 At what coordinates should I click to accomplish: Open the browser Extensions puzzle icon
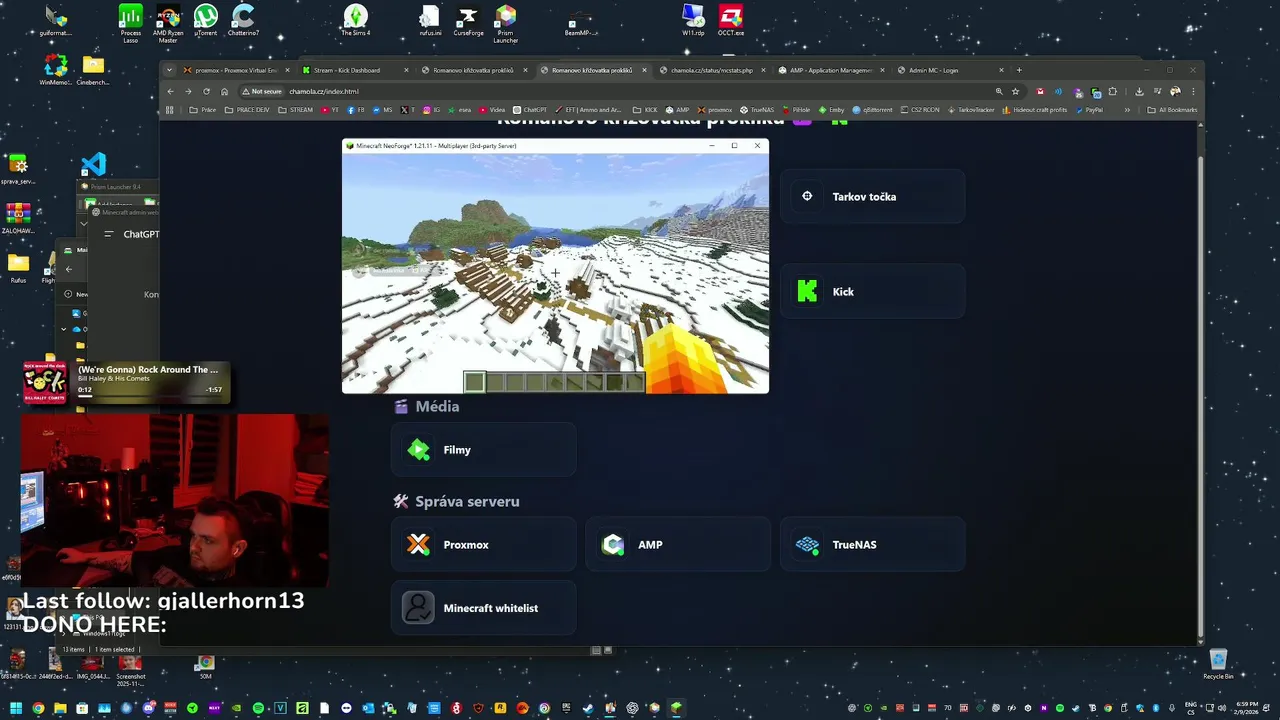(1112, 91)
